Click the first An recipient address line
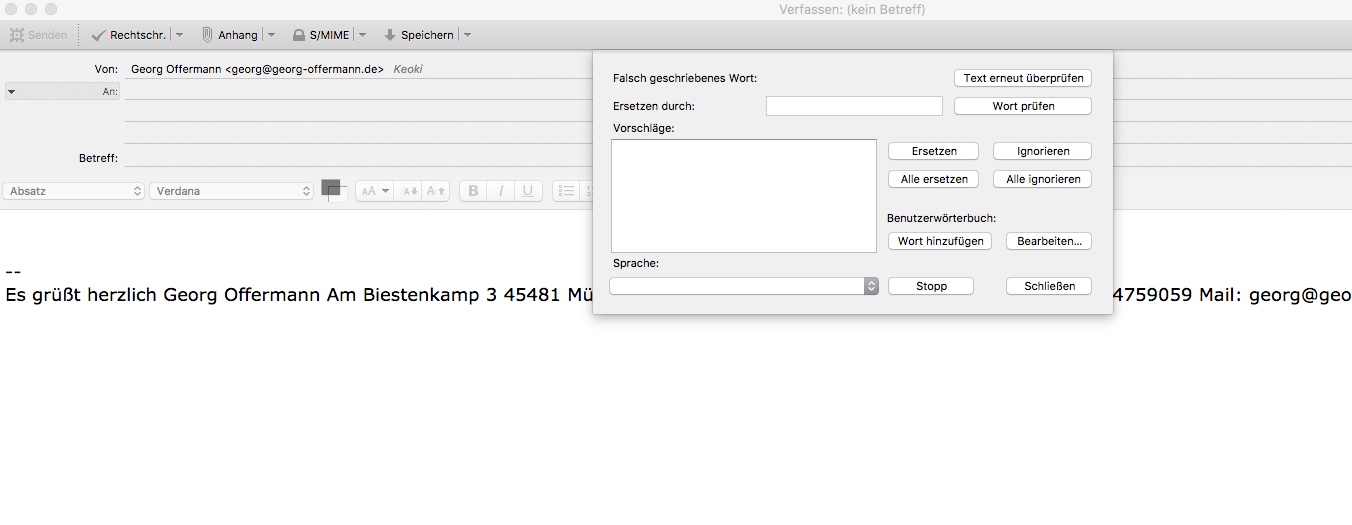This screenshot has width=1352, height=525. tap(358, 91)
